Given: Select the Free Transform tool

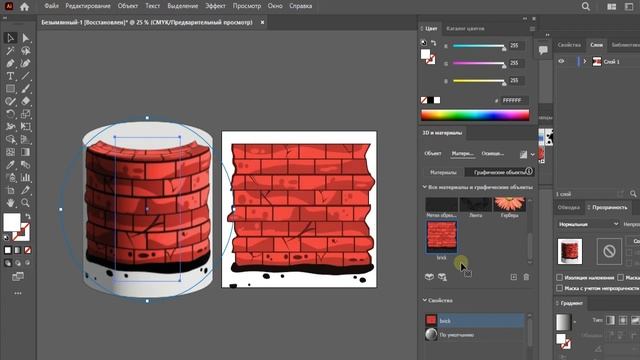Looking at the screenshot, I should [26, 127].
